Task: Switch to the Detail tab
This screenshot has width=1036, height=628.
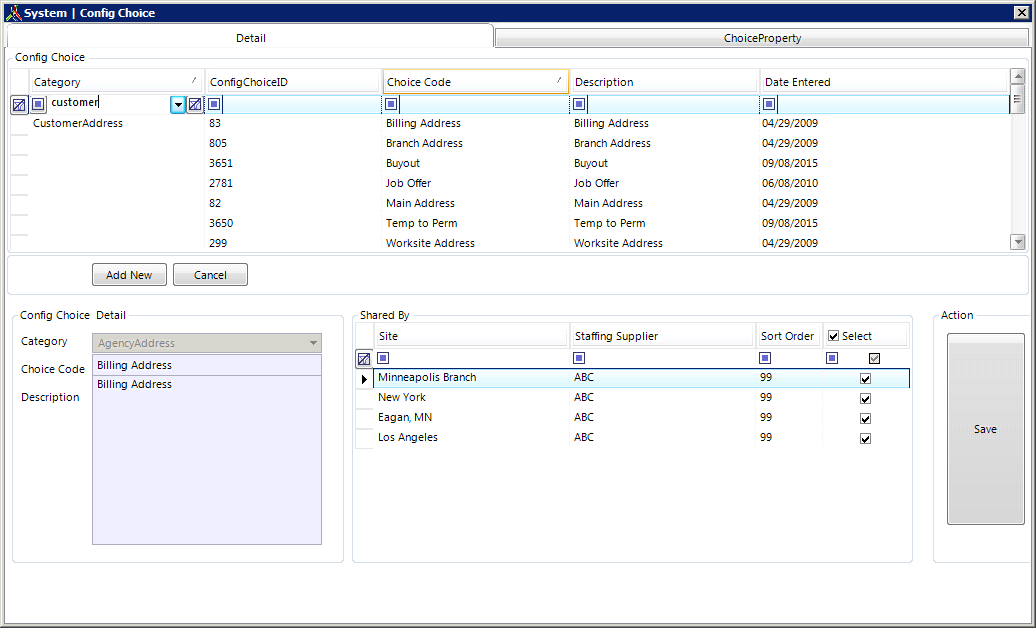Action: coord(250,38)
